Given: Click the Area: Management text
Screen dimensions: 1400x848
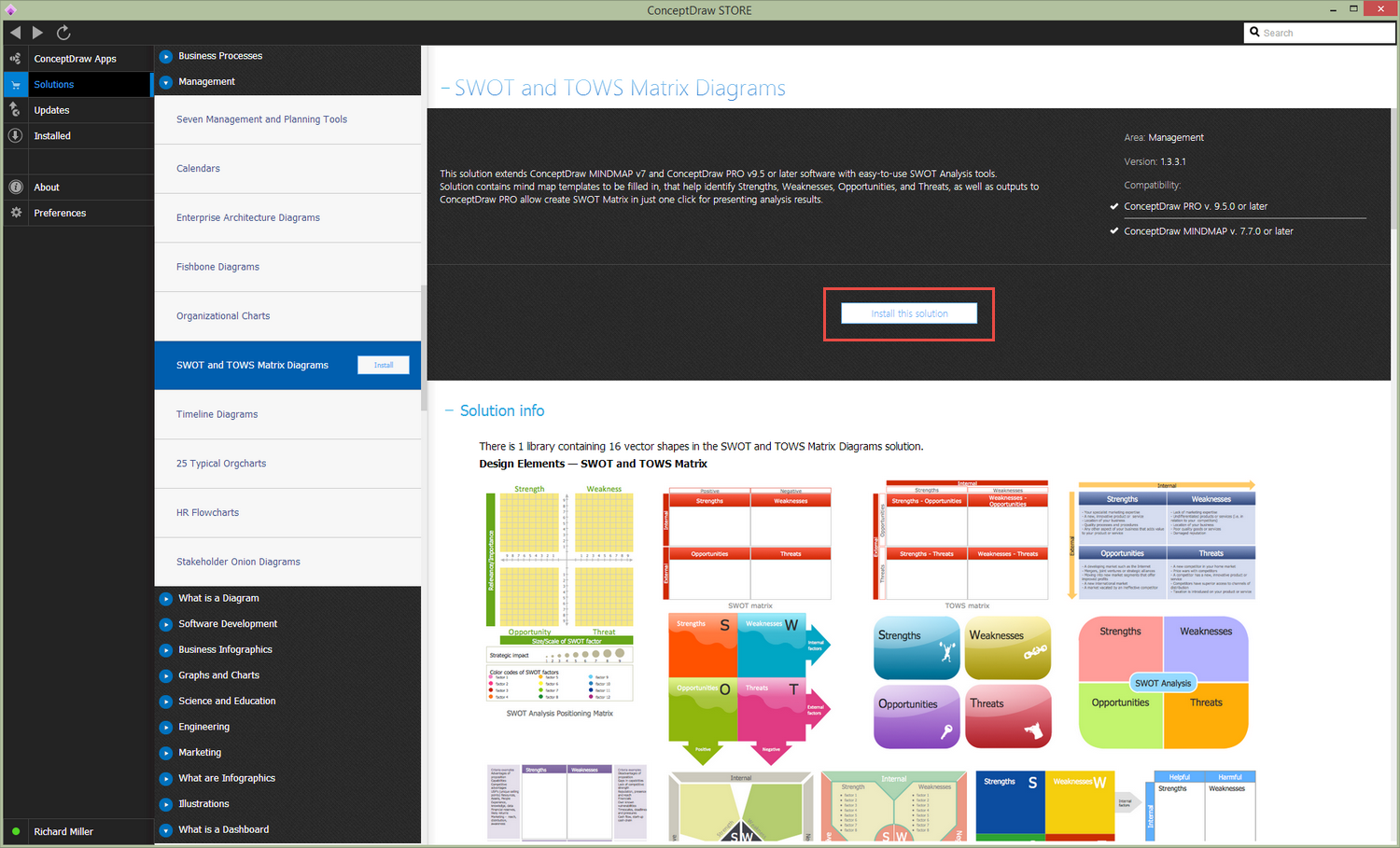Looking at the screenshot, I should (1164, 137).
